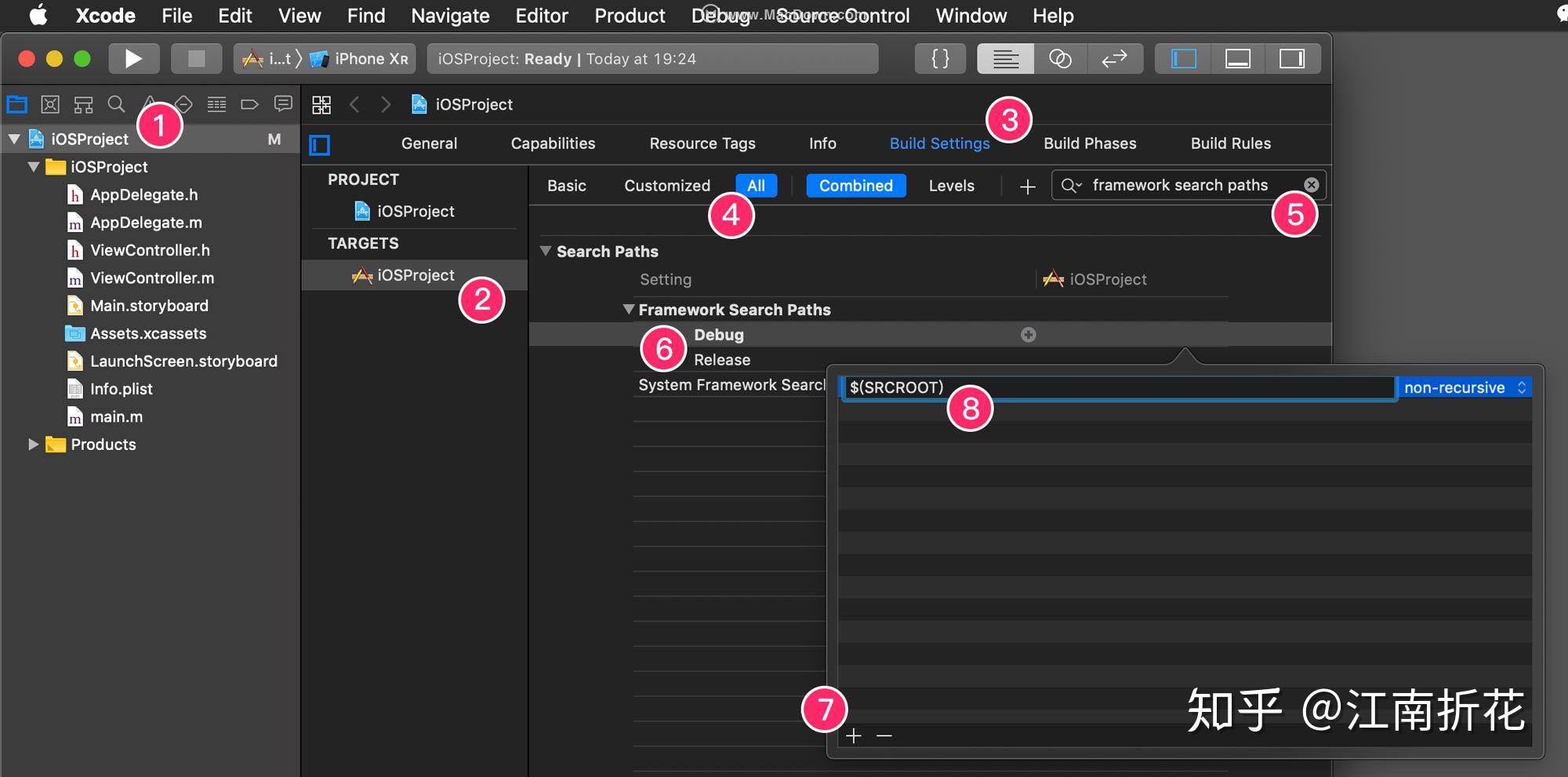Select iOSProject under TARGETS
Image resolution: width=1568 pixels, height=777 pixels.
(x=414, y=275)
